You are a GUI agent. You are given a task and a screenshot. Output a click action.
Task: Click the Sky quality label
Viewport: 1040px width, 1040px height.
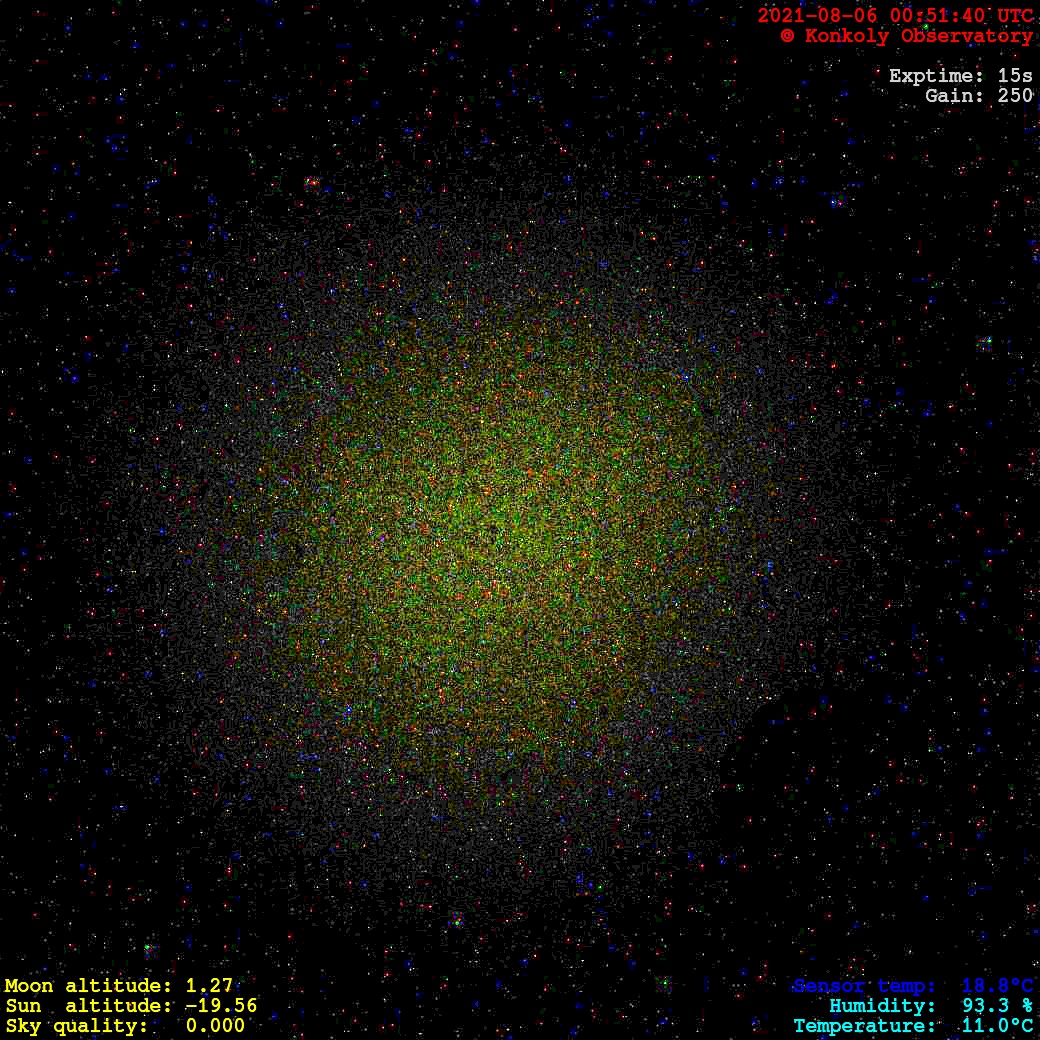[x=76, y=1026]
